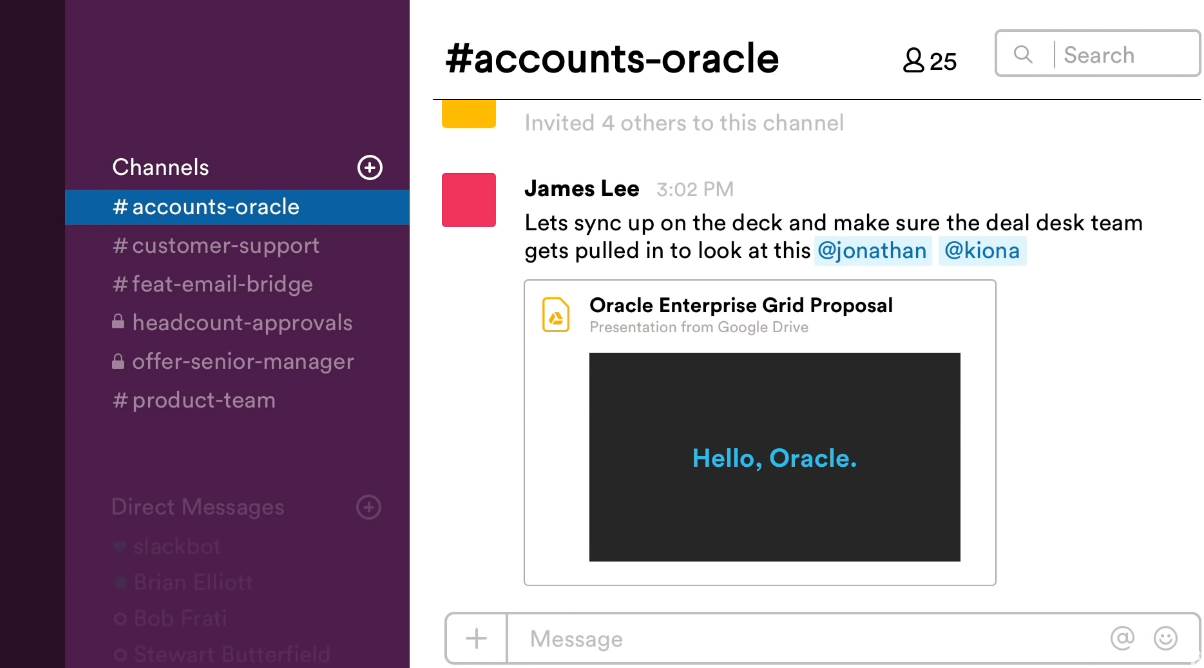Click the Hello, Oracle presentation preview

[774, 457]
